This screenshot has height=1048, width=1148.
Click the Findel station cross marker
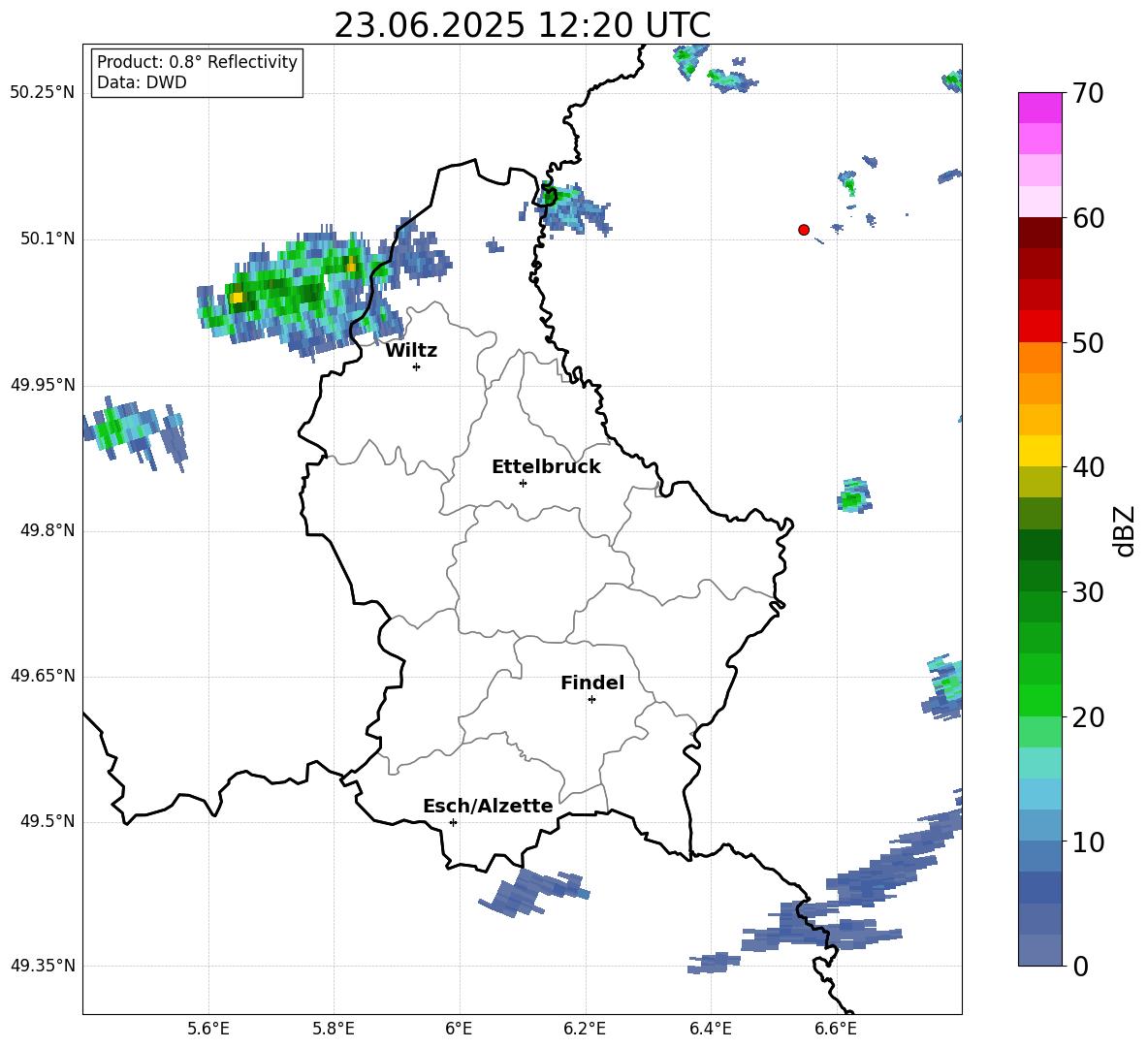[591, 700]
